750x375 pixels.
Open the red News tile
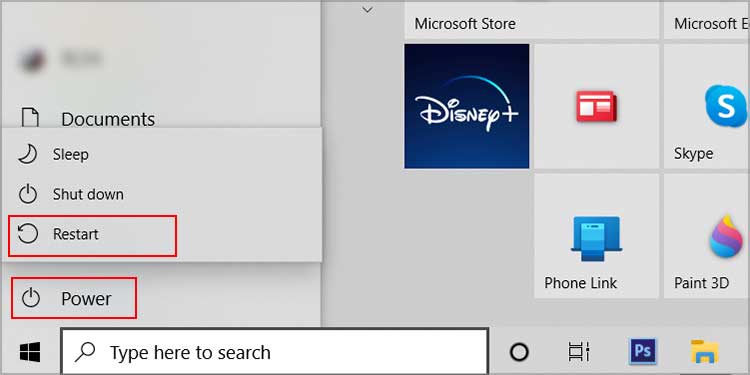(596, 106)
